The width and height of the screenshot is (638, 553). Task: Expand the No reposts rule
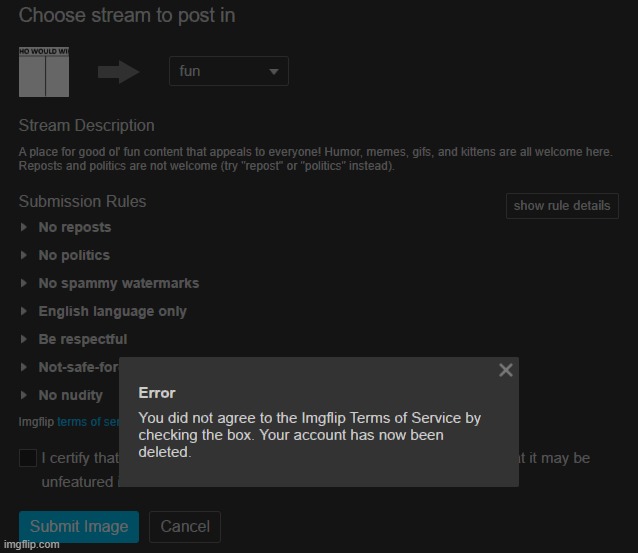click(x=24, y=227)
